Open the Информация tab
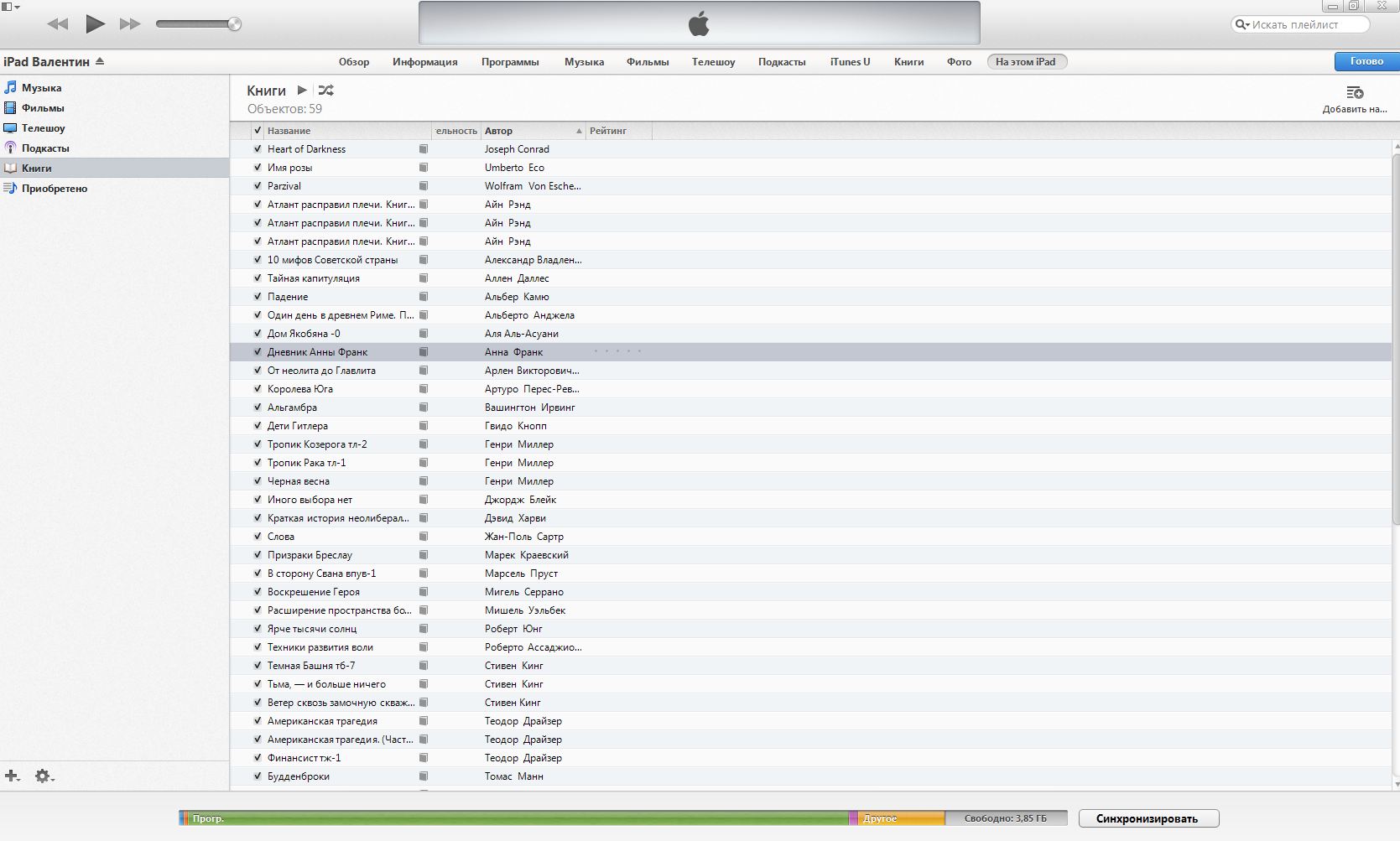The height and width of the screenshot is (841, 1400). pos(425,62)
